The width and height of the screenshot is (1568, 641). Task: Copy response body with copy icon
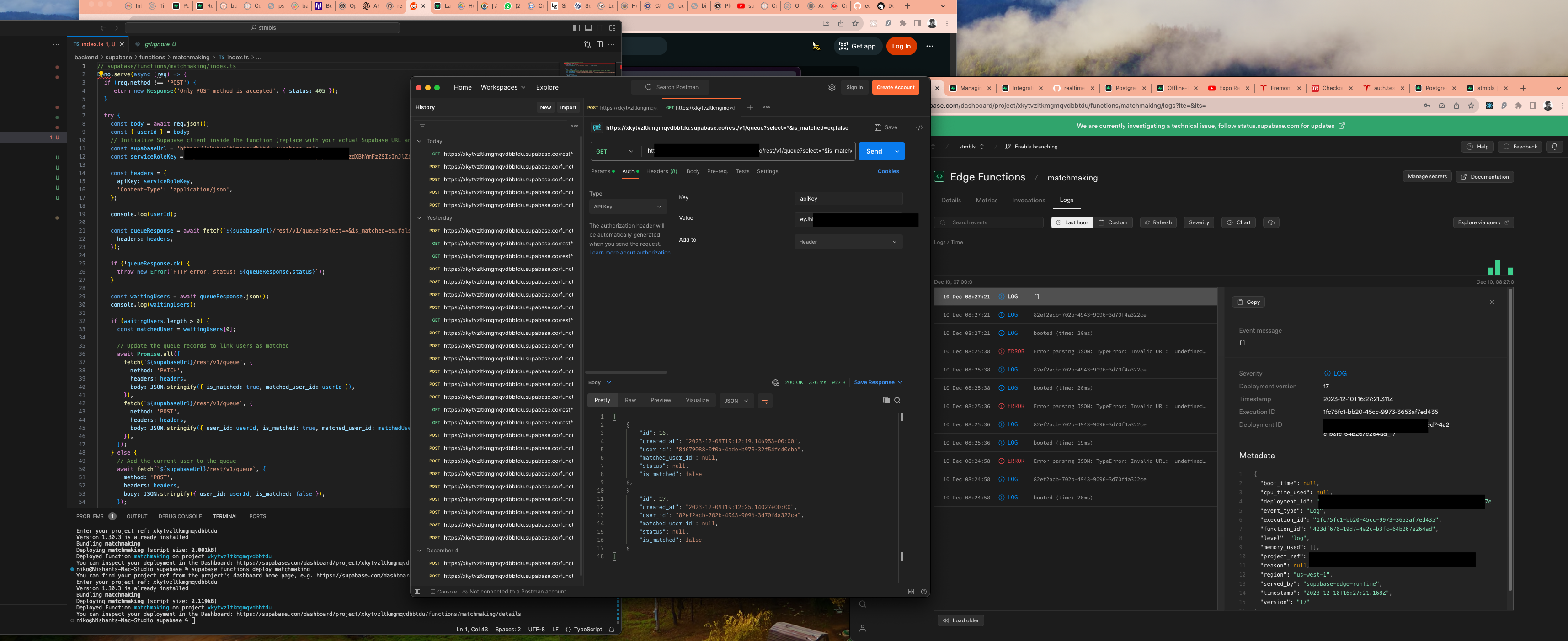click(886, 400)
